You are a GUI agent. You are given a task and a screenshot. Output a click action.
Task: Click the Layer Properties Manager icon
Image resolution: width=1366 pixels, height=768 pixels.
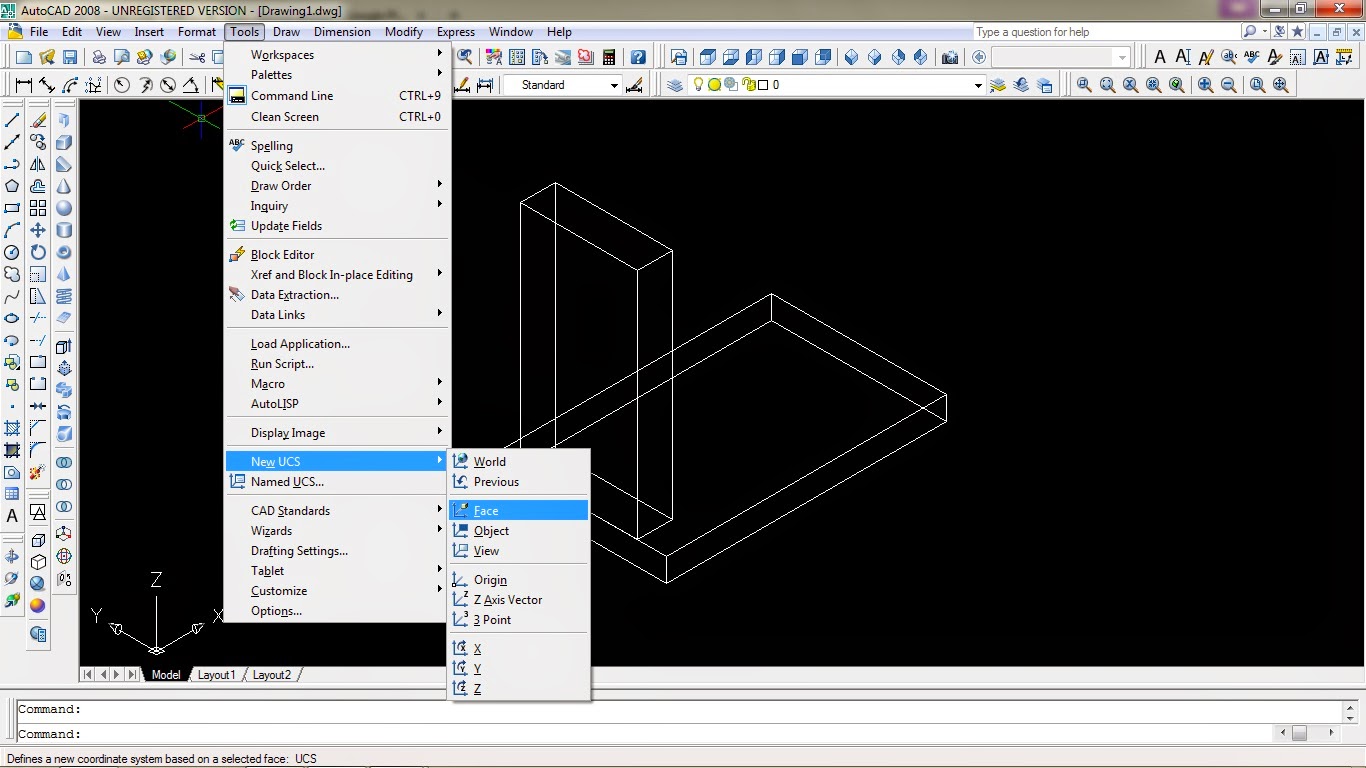point(675,85)
